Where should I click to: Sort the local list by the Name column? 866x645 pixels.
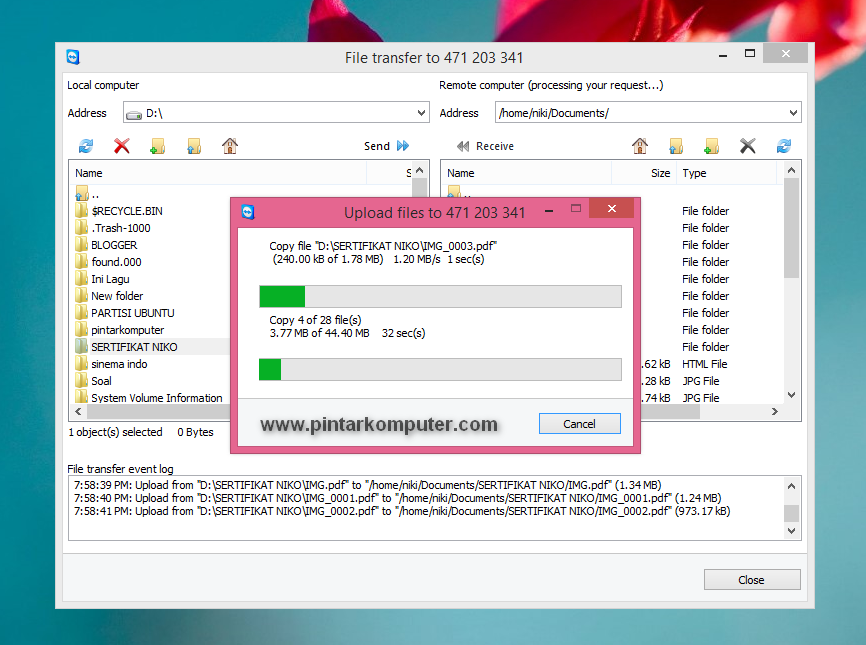click(x=218, y=173)
